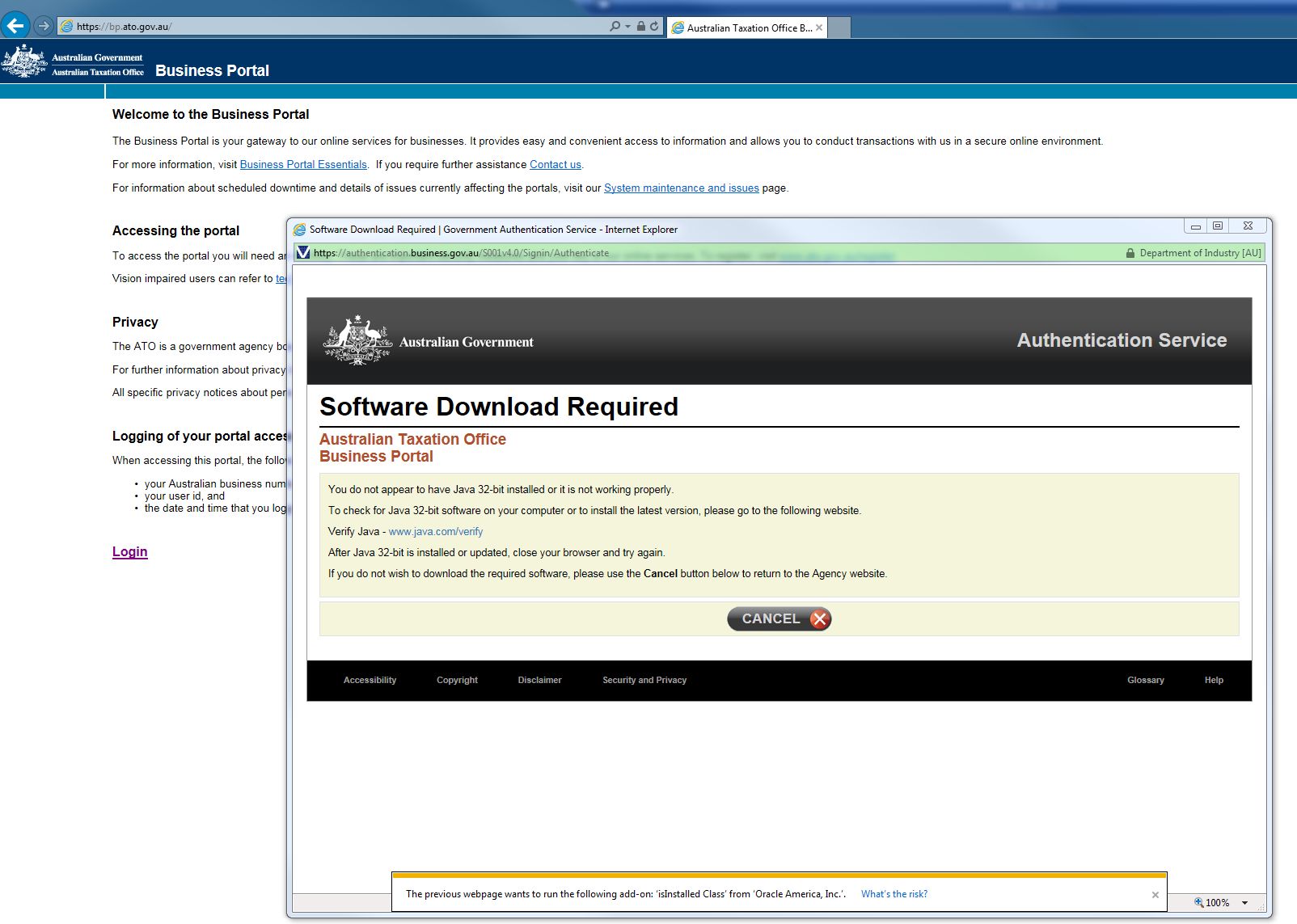
Task: Expand the zoom level dropdown arrow
Action: [x=1244, y=903]
